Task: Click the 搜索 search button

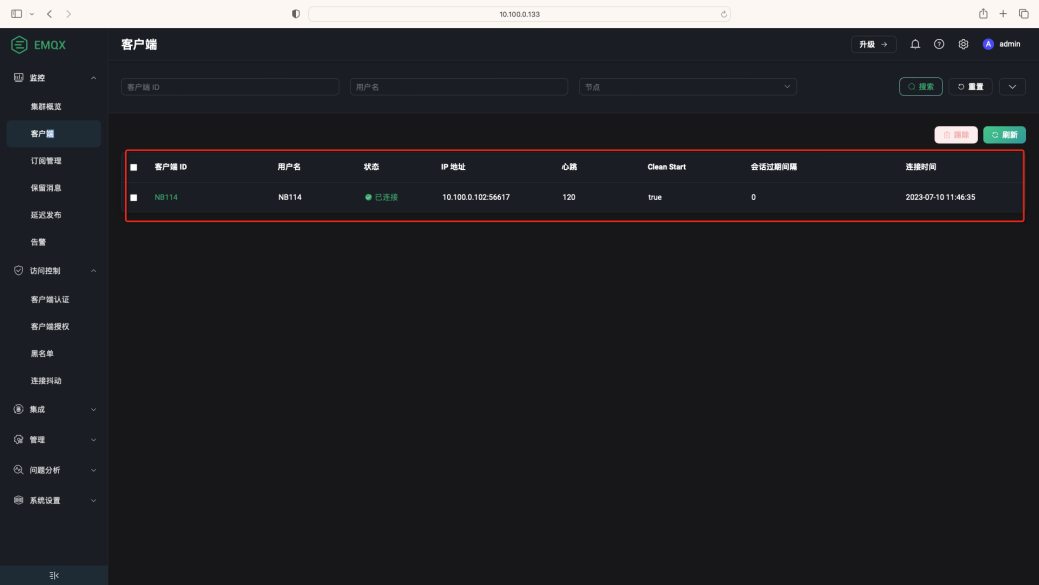Action: tap(920, 87)
